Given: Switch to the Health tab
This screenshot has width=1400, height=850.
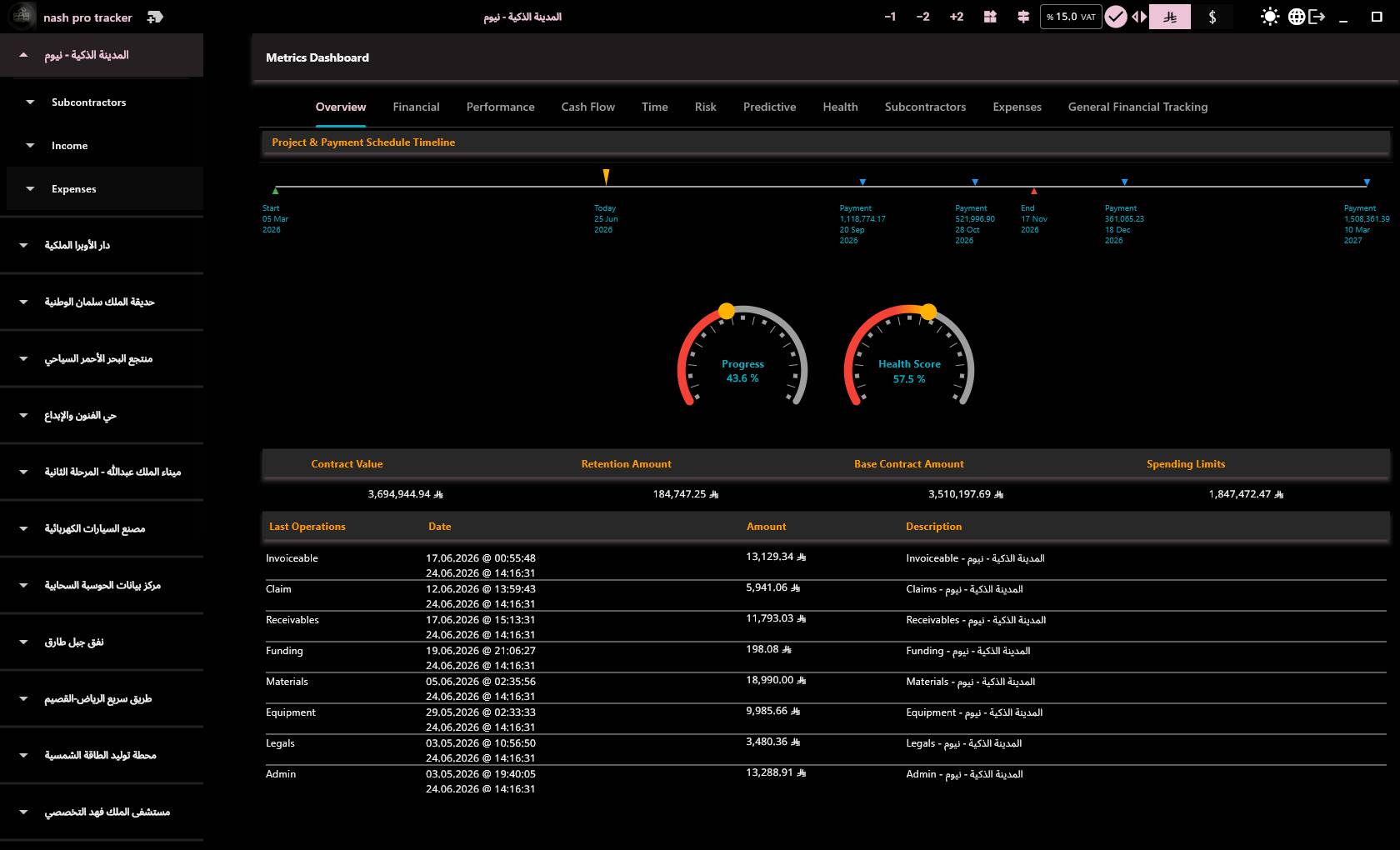Looking at the screenshot, I should pyautogui.click(x=841, y=107).
